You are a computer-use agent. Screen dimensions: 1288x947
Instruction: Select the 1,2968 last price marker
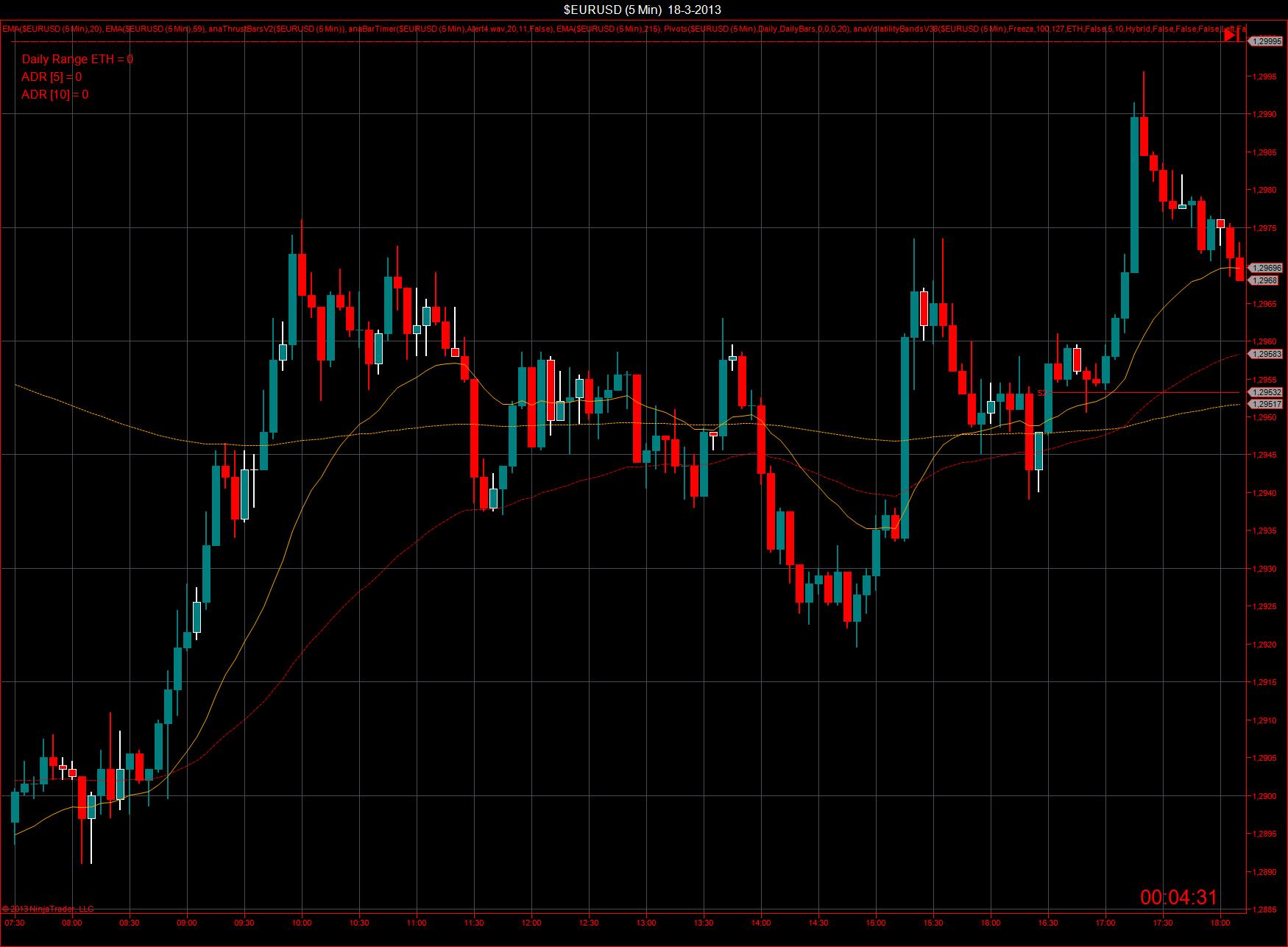click(1264, 280)
